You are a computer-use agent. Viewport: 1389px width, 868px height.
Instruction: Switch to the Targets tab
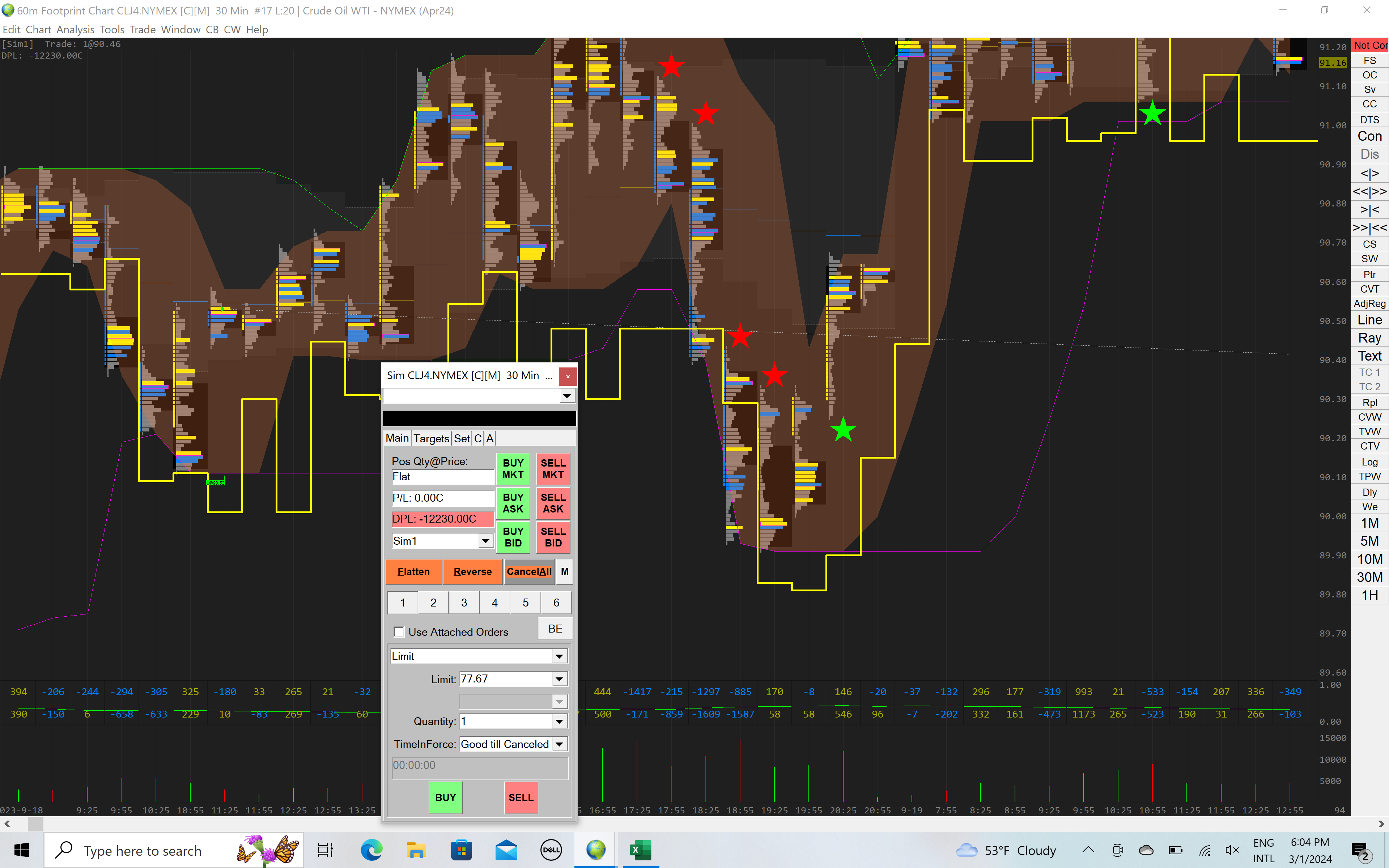[431, 439]
